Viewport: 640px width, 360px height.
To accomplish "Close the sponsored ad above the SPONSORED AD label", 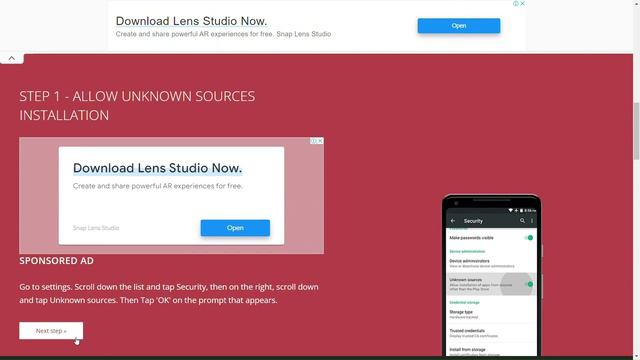I will pos(320,141).
